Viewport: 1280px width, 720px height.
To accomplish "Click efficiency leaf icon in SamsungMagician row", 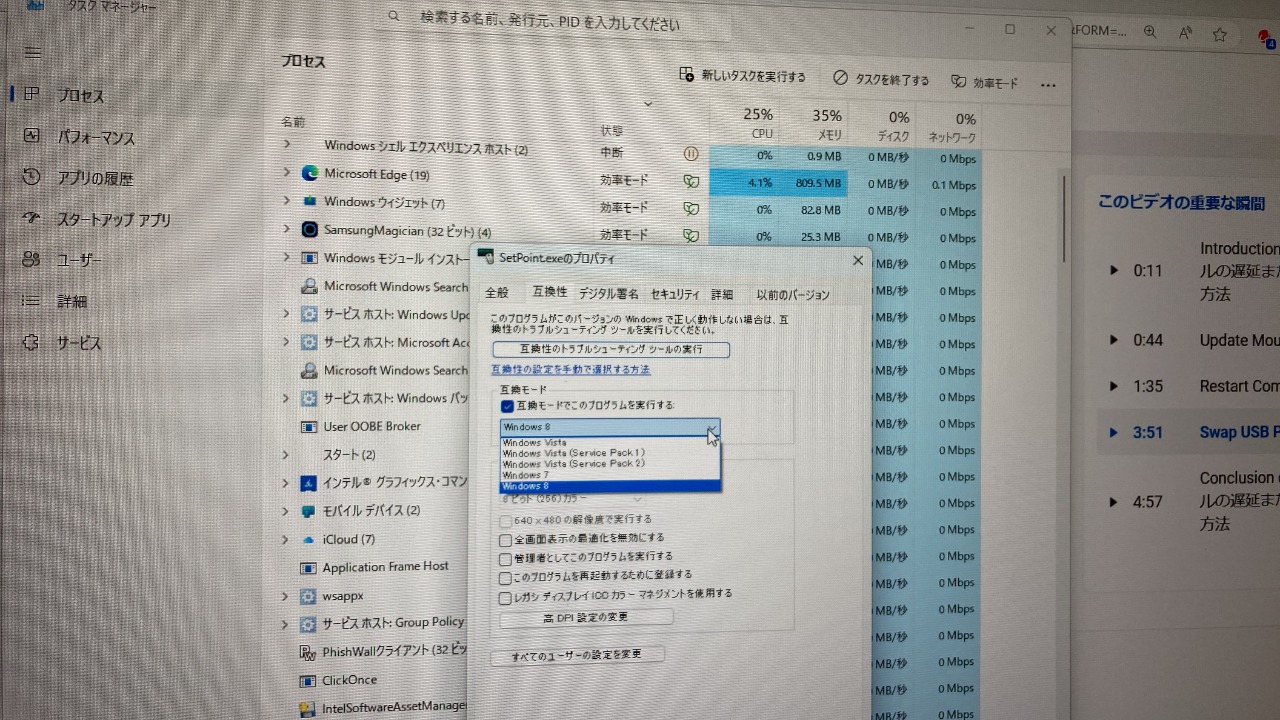I will click(x=690, y=236).
